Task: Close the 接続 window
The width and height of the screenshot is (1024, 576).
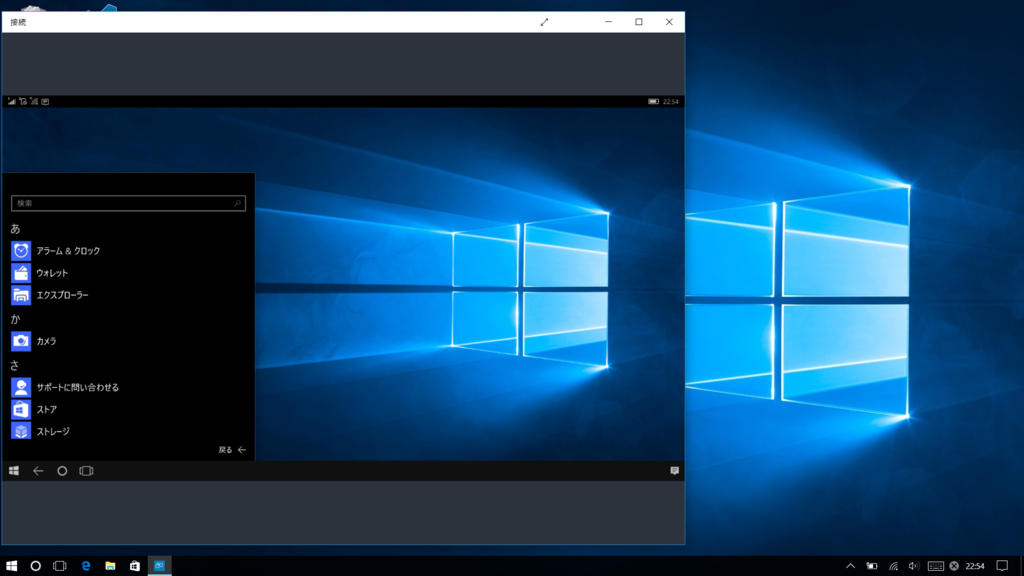Action: click(669, 22)
